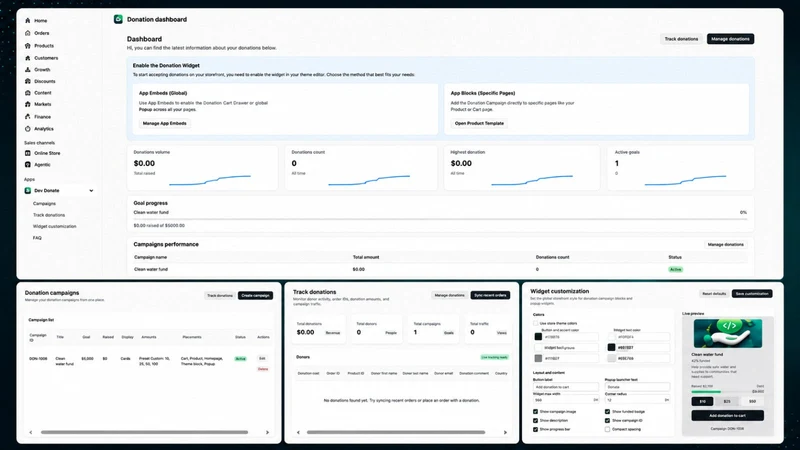Click the Customers person icon in sidebar

tap(28, 58)
